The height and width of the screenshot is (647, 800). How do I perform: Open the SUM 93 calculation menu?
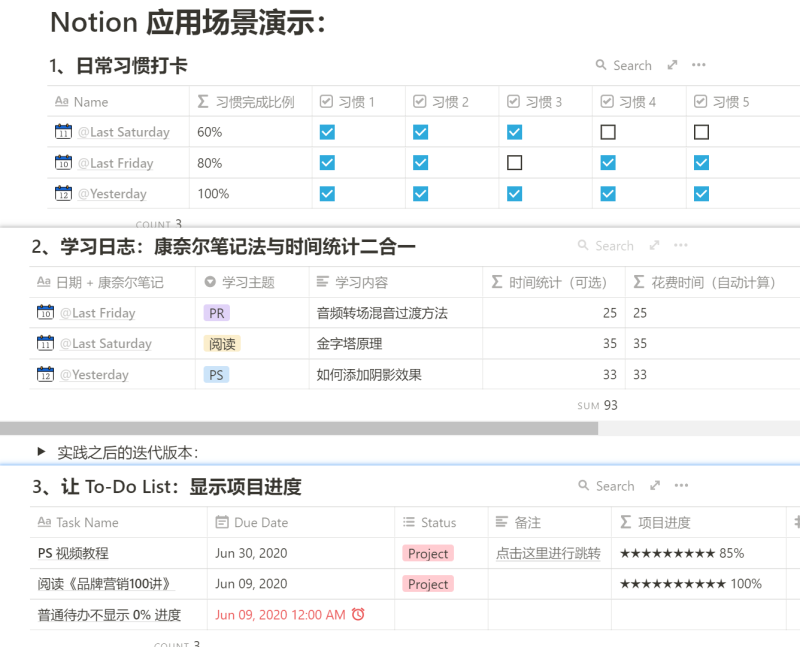[x=597, y=405]
